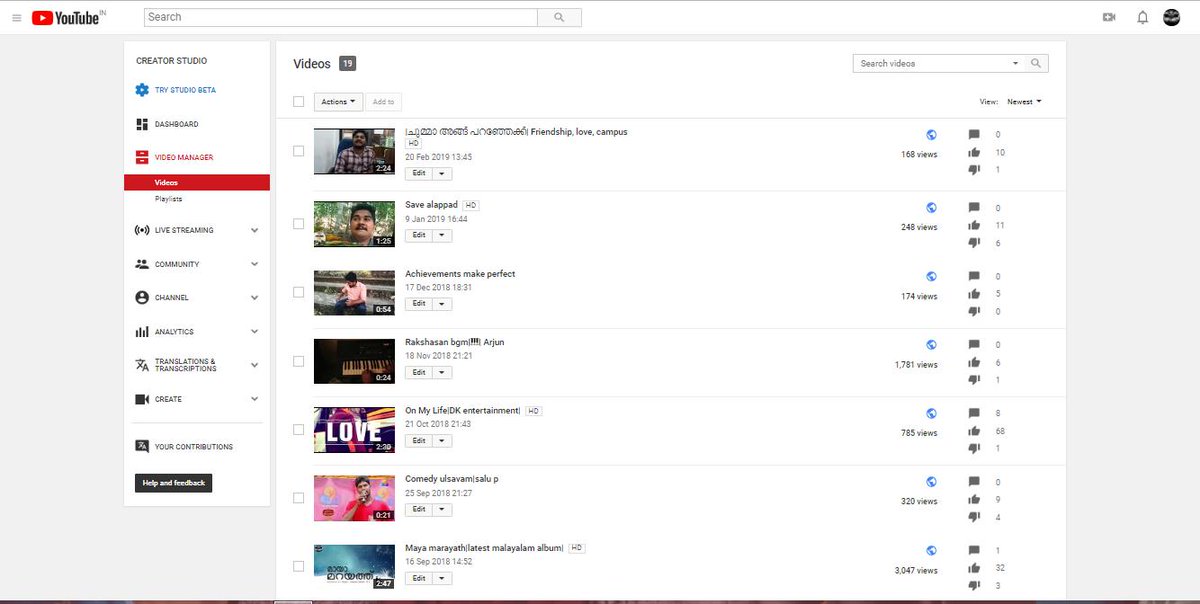This screenshot has width=1200, height=604.
Task: Click the search videos magnifier icon
Action: tap(1036, 63)
